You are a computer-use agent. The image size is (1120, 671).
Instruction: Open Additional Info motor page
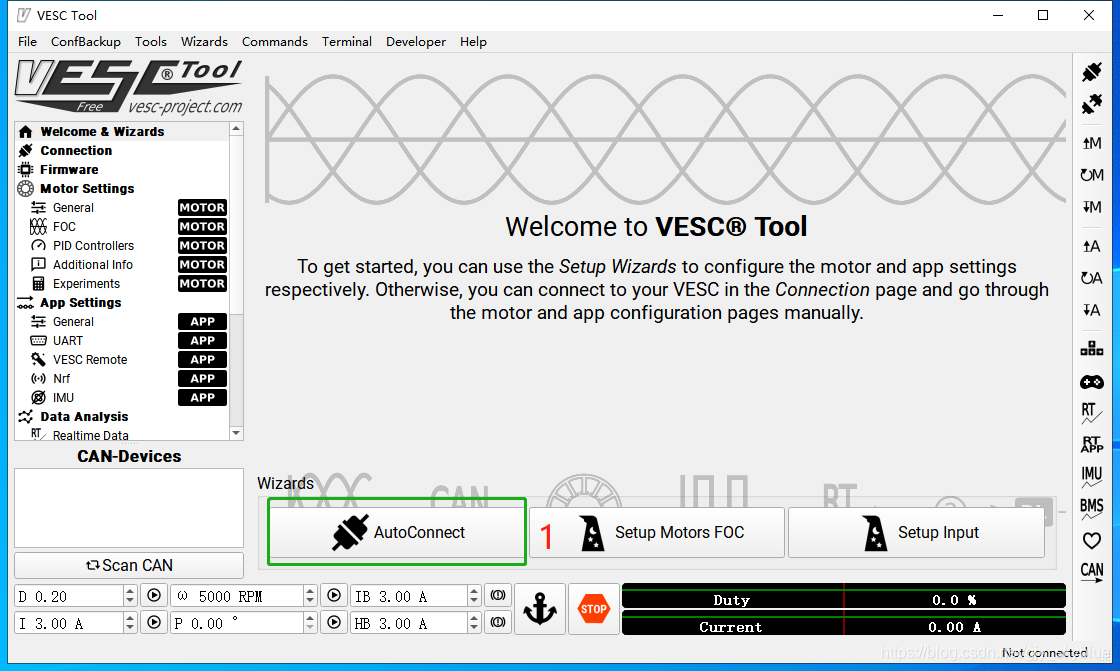pos(122,264)
